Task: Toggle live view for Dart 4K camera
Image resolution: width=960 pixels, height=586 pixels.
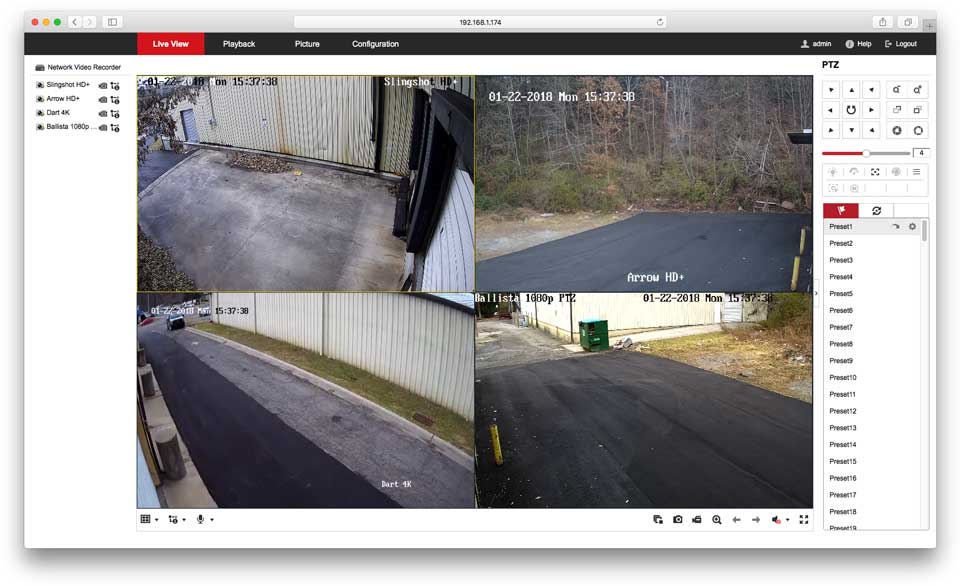Action: (x=102, y=114)
